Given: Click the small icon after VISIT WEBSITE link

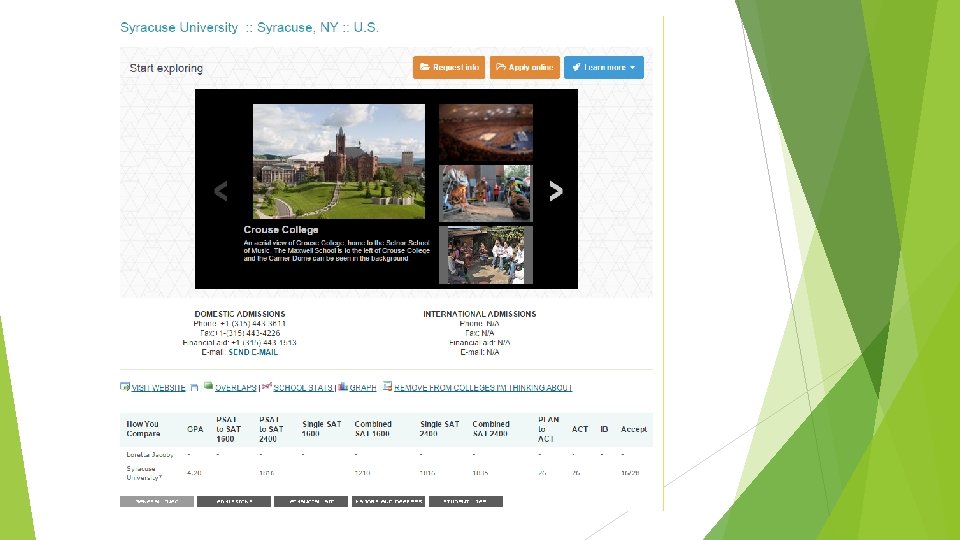Looking at the screenshot, I should (x=194, y=388).
